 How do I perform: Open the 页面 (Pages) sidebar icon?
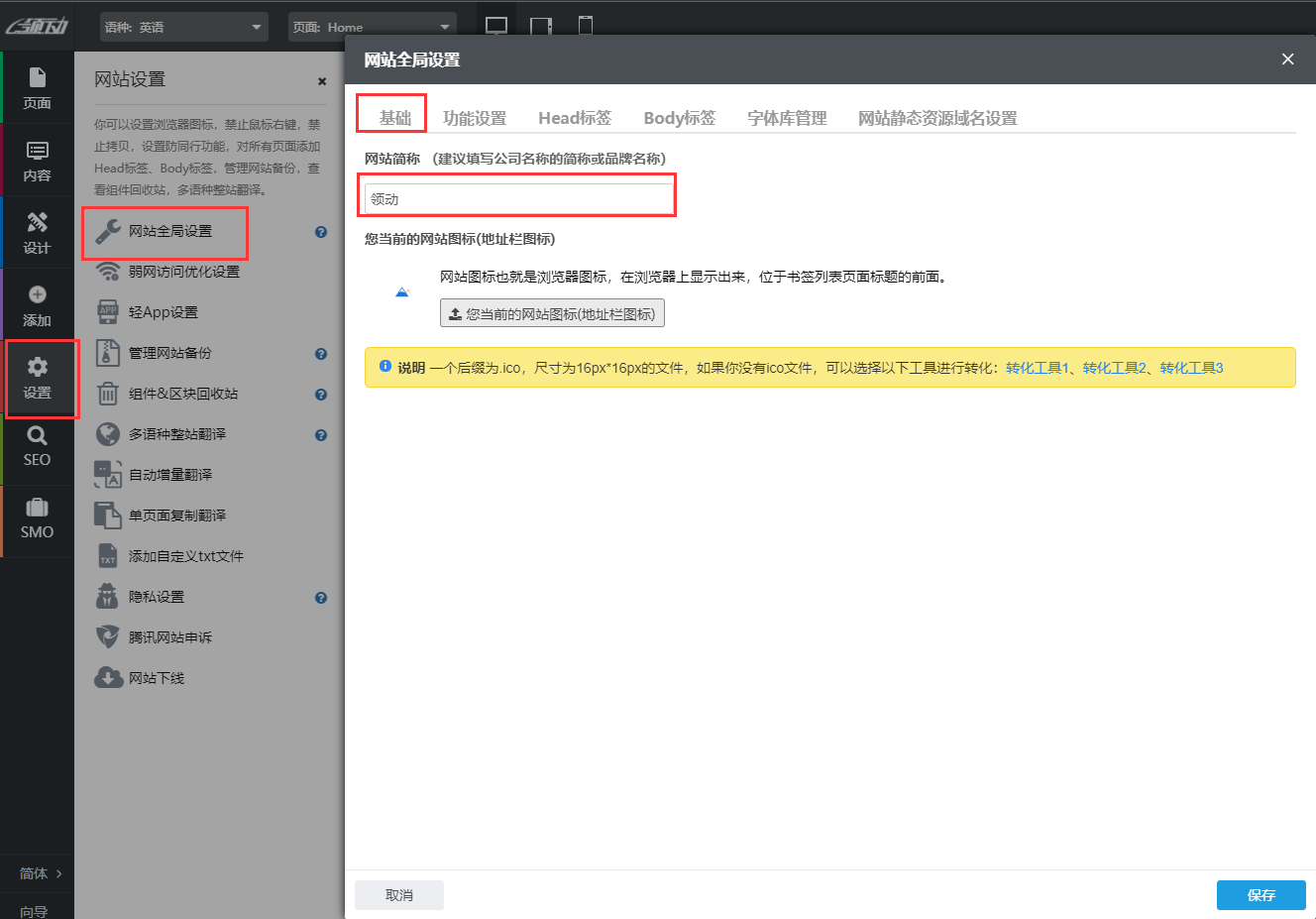tap(37, 87)
